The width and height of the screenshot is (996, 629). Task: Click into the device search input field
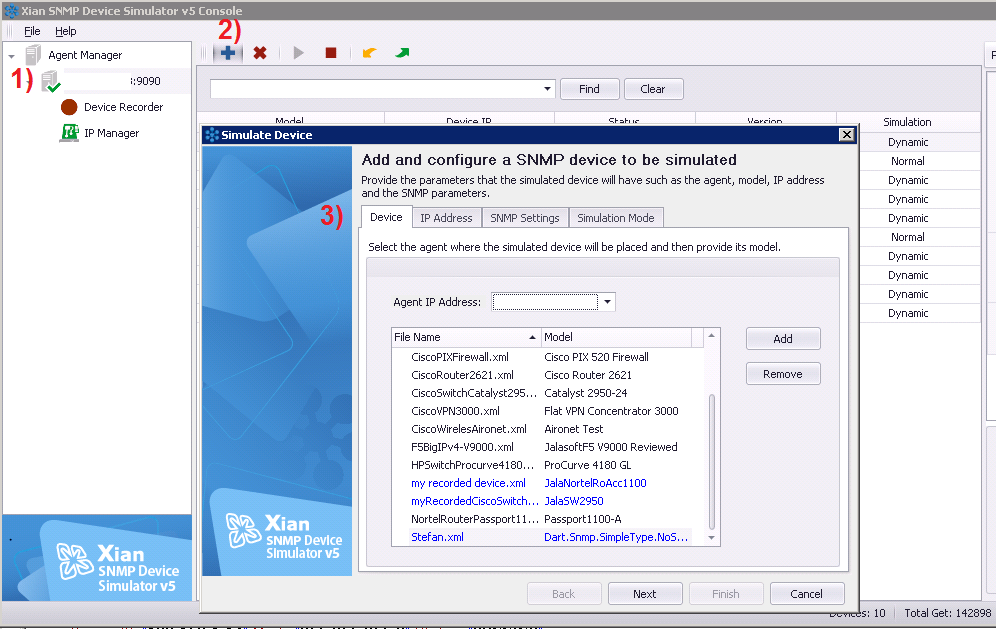(375, 89)
